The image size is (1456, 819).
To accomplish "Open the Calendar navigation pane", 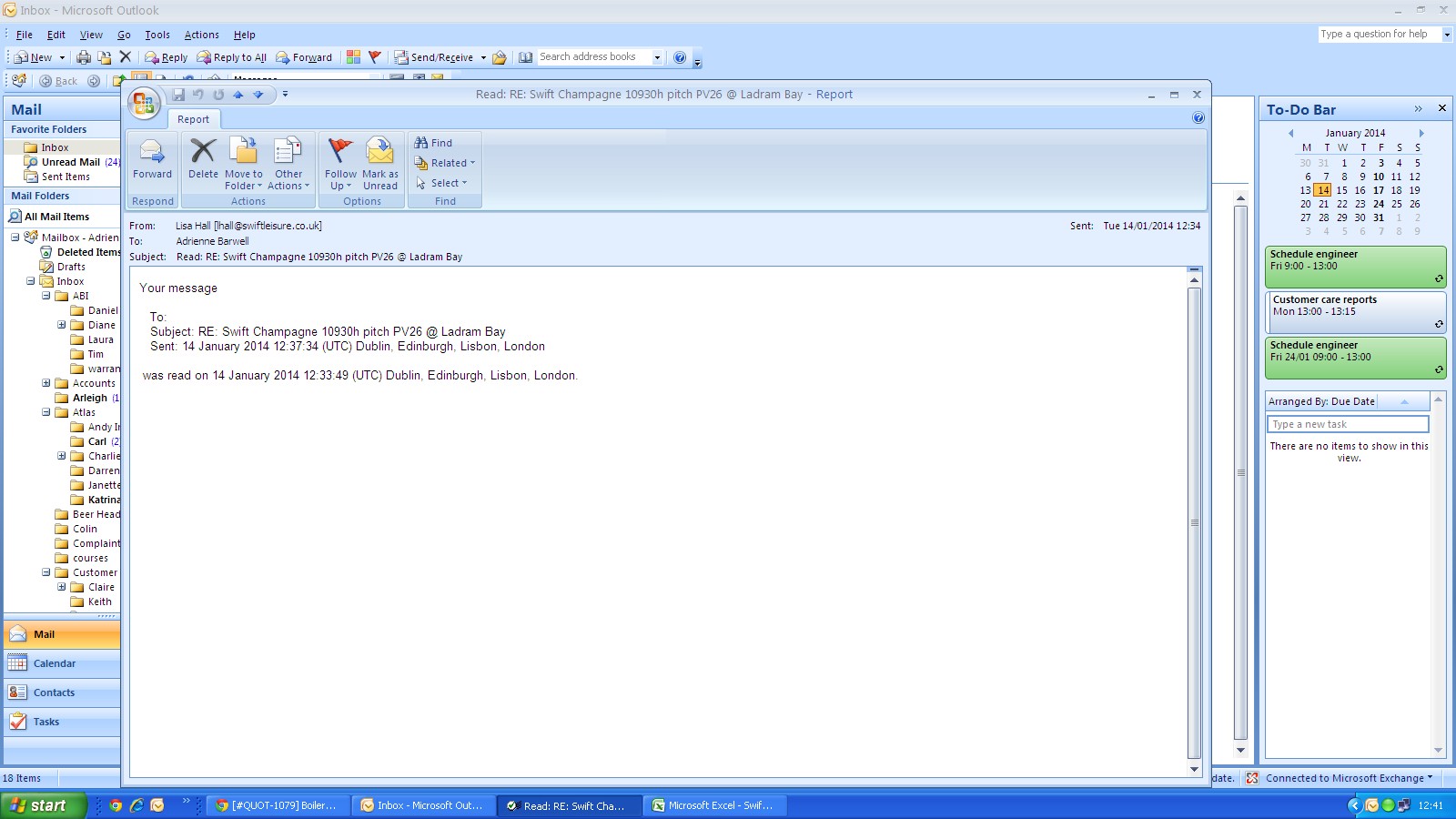I will pyautogui.click(x=62, y=663).
